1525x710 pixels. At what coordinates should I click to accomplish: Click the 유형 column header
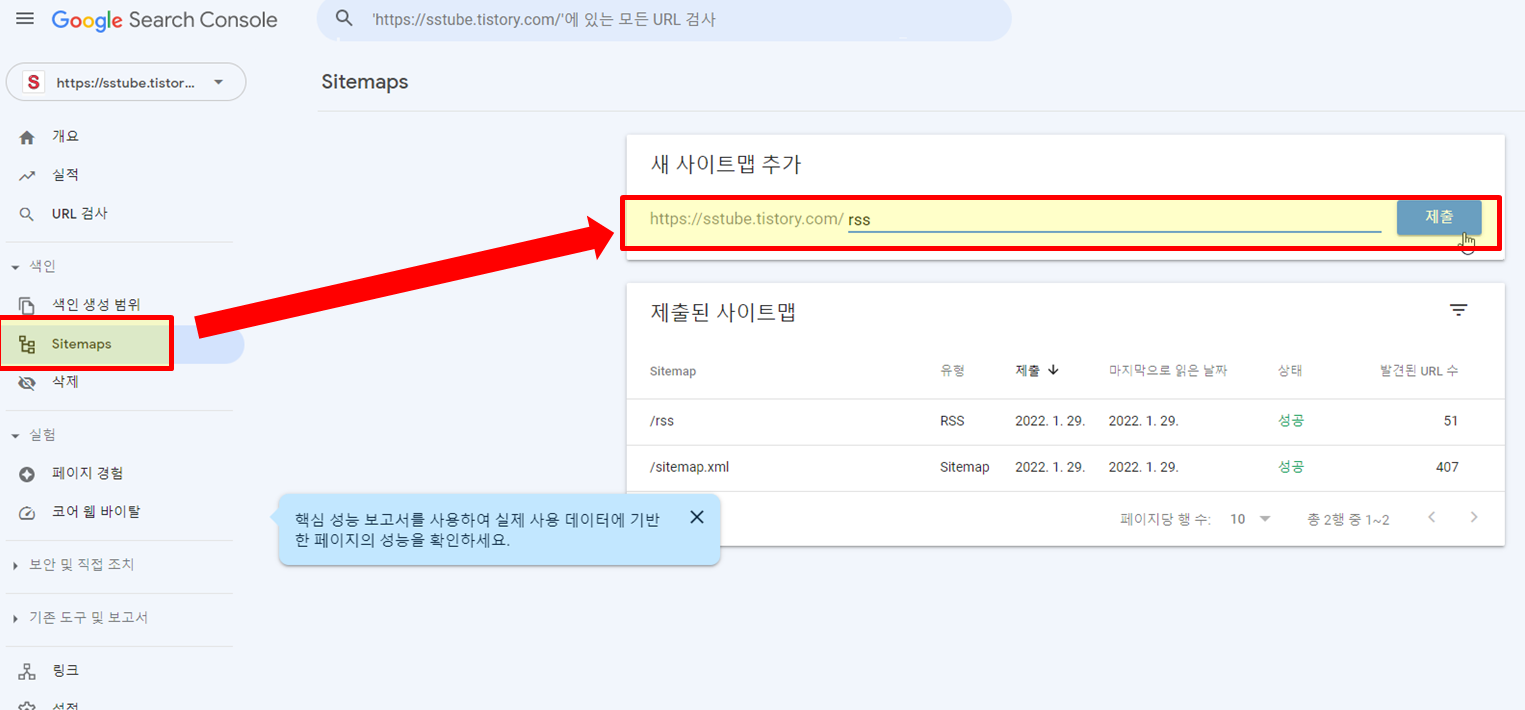[952, 371]
